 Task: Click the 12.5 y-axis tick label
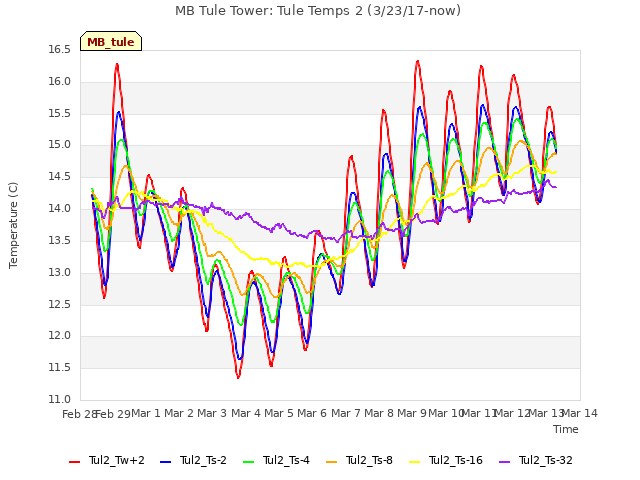[x=60, y=304]
